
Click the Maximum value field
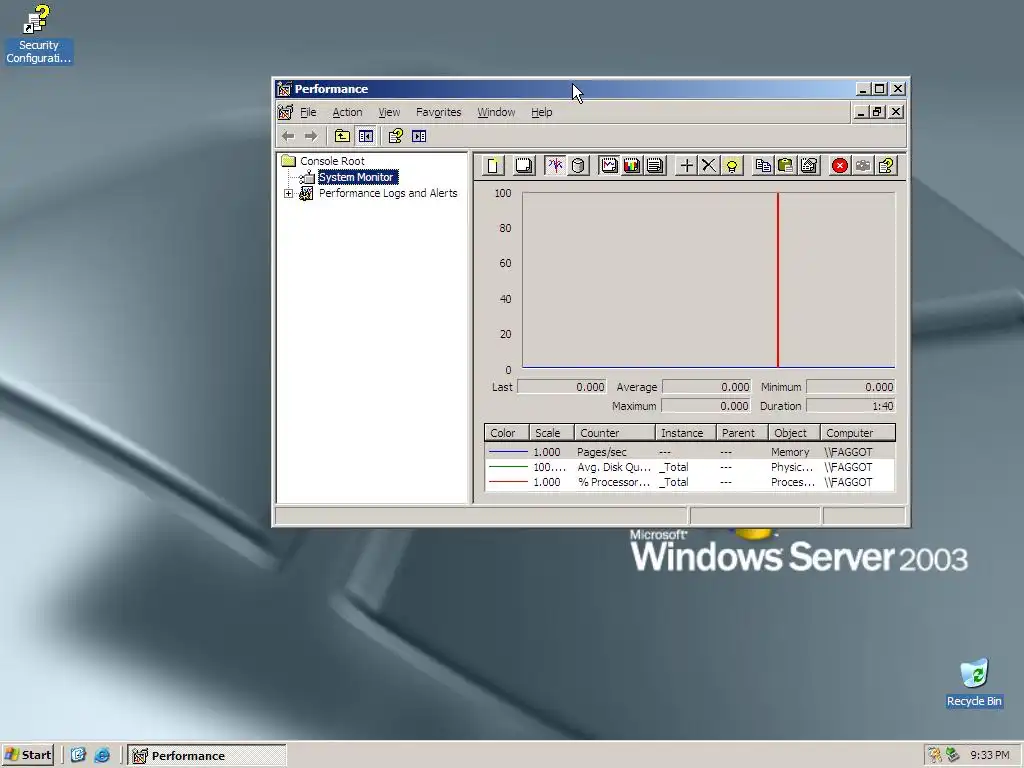(707, 406)
